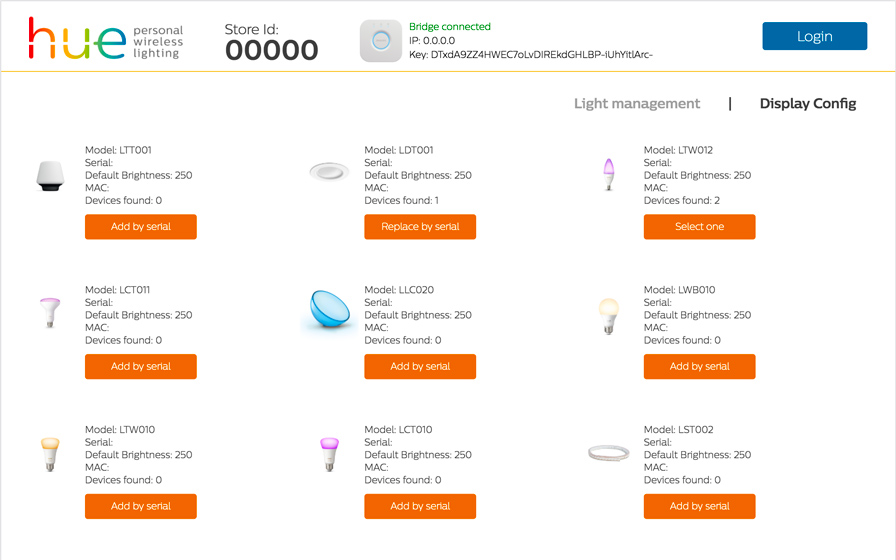This screenshot has height=560, width=896.
Task: Click the LTW012 candle bulb icon
Action: point(609,174)
